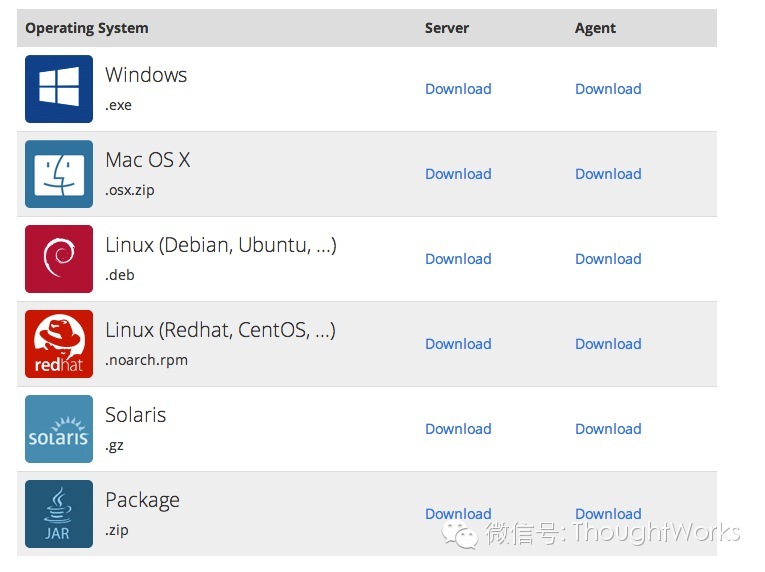Download the Package zip server
The image size is (765, 572).
coord(458,513)
